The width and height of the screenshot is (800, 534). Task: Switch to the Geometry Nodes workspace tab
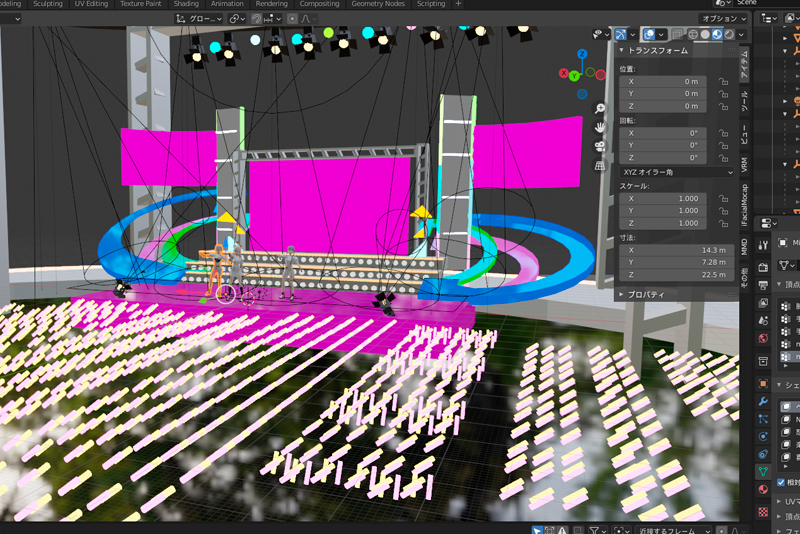377,4
